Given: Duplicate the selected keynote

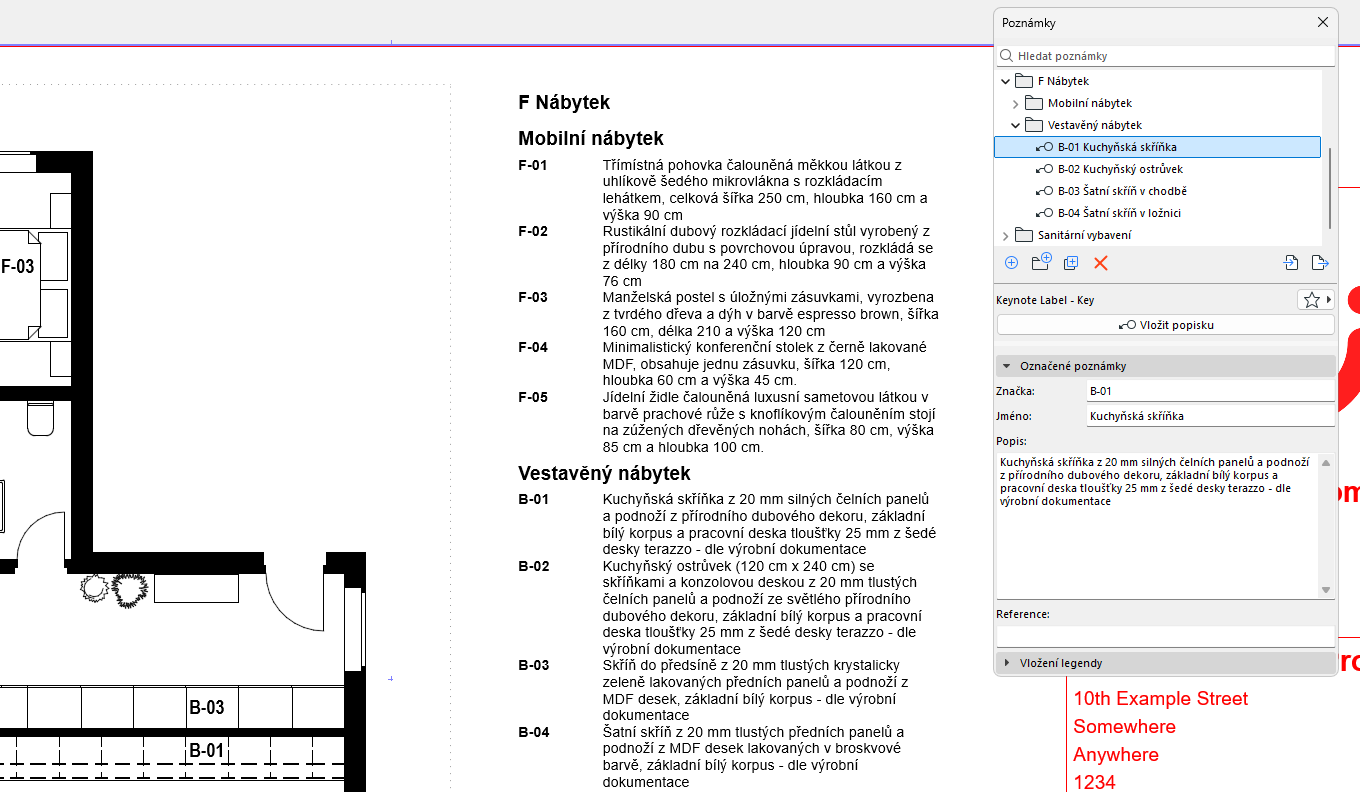Looking at the screenshot, I should point(1071,263).
